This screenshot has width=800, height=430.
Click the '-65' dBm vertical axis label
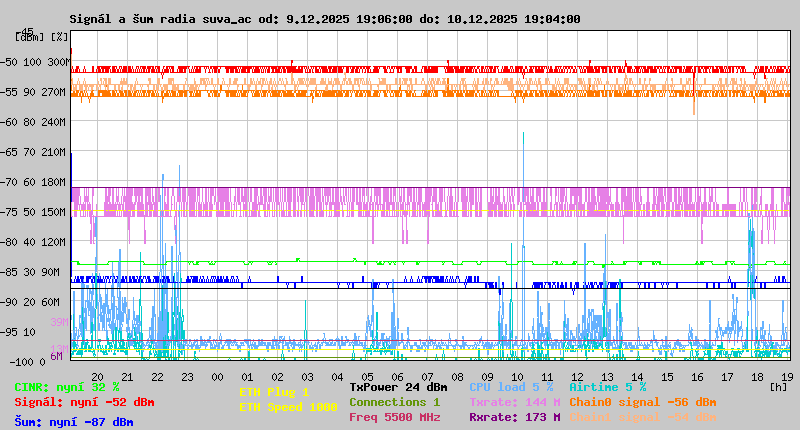pyautogui.click(x=9, y=152)
